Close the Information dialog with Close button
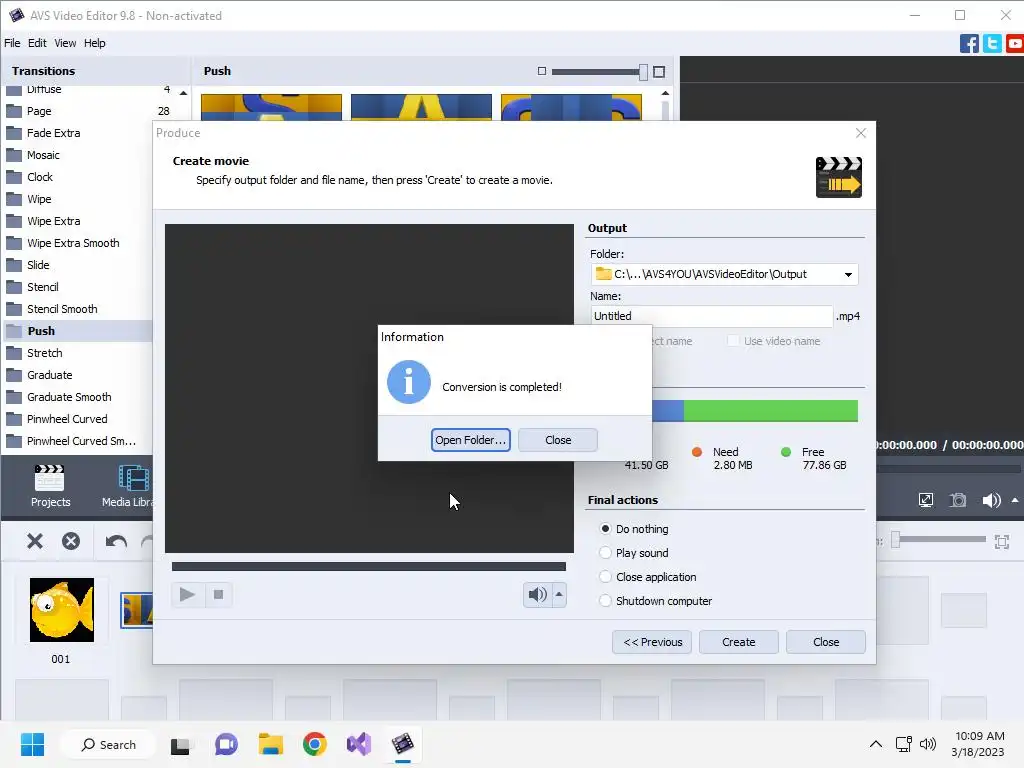Viewport: 1024px width, 768px height. [x=558, y=440]
